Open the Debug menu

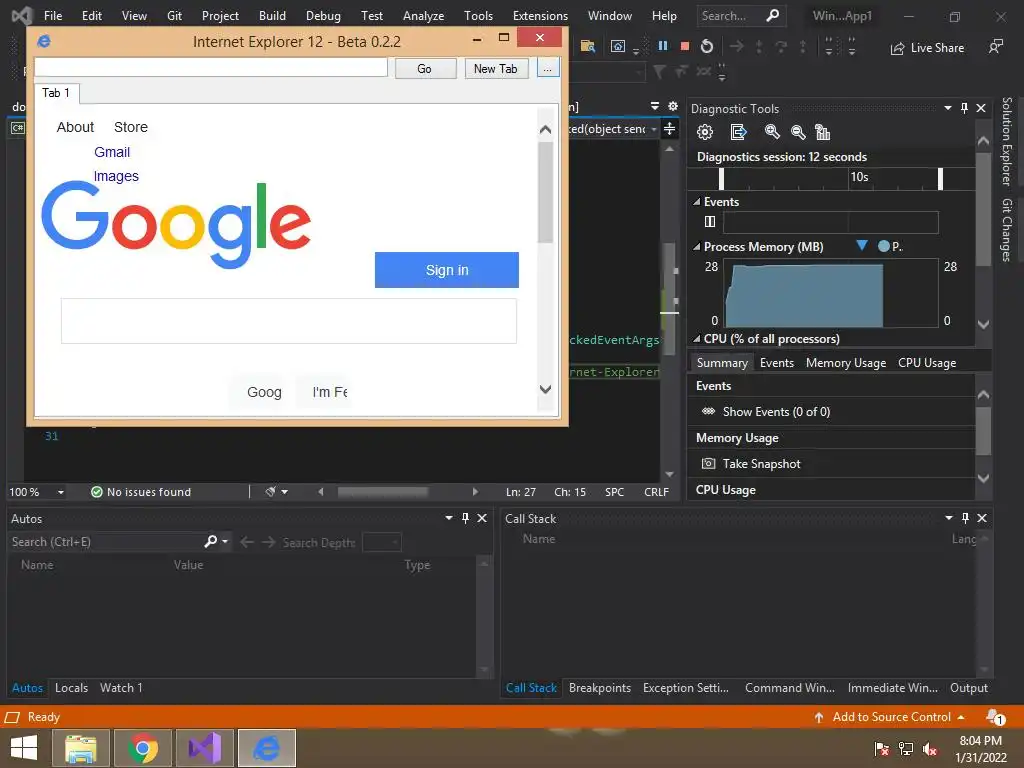click(323, 16)
